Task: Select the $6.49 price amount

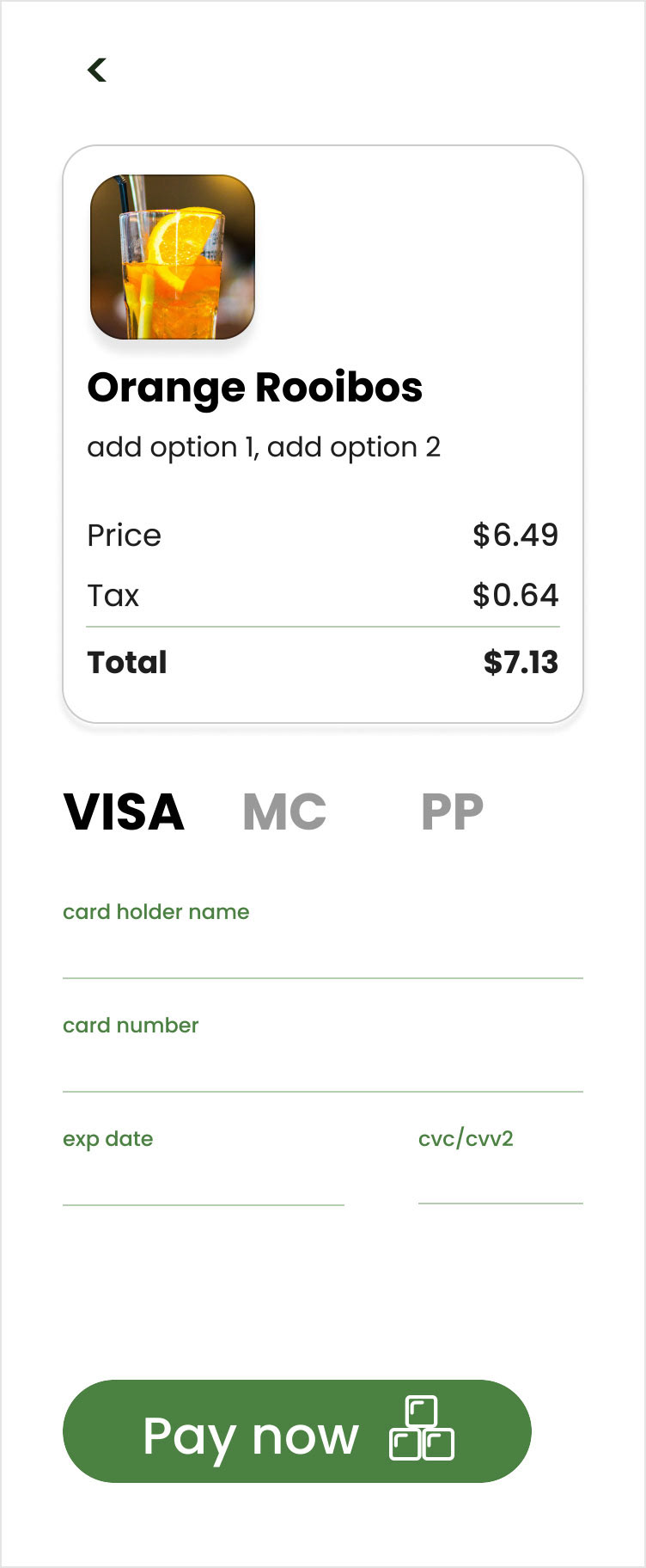Action: [x=515, y=536]
